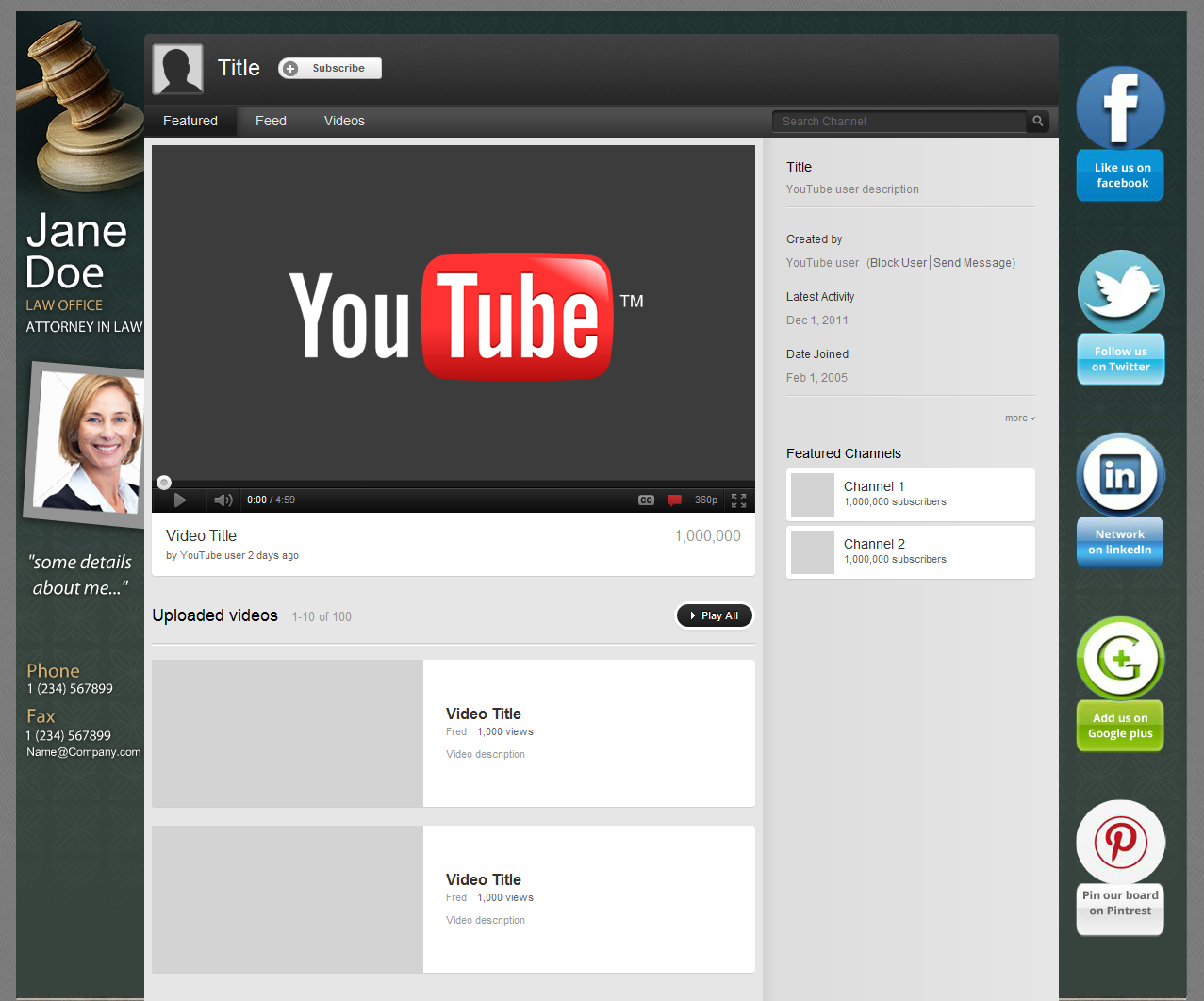
Task: Open the Channel 2 featured channel
Action: [911, 551]
